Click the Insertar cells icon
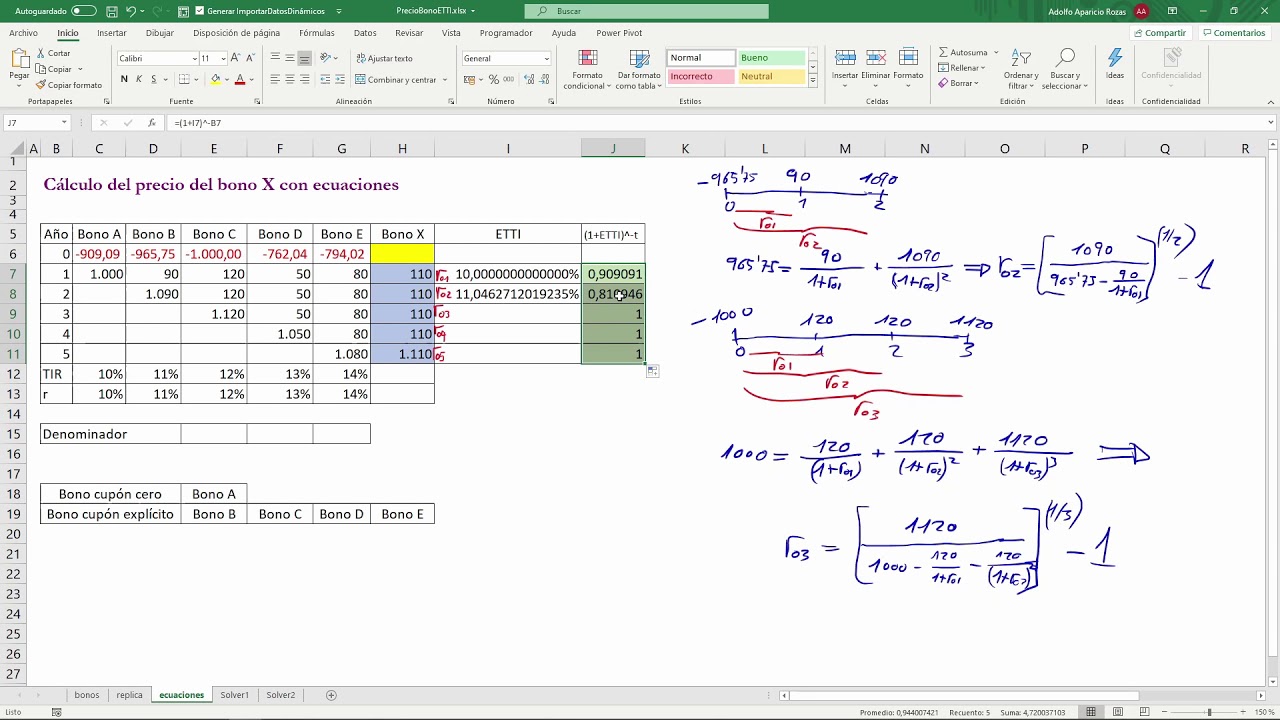 point(845,58)
